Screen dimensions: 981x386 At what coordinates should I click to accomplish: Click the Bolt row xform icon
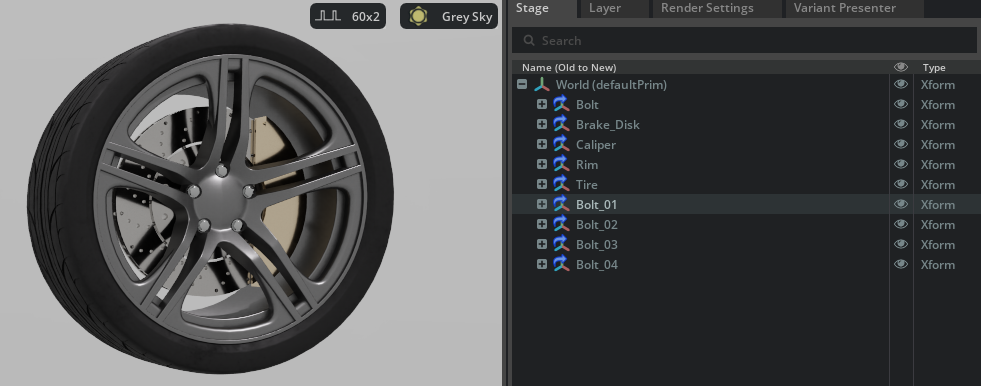pyautogui.click(x=561, y=104)
